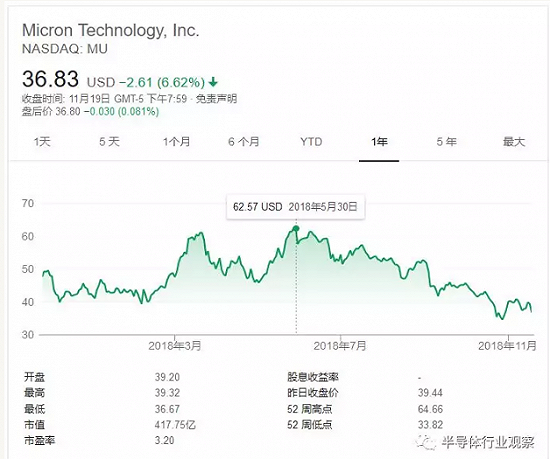The image size is (550, 459).
Task: Switch to the 5 年 range
Action: pyautogui.click(x=447, y=142)
